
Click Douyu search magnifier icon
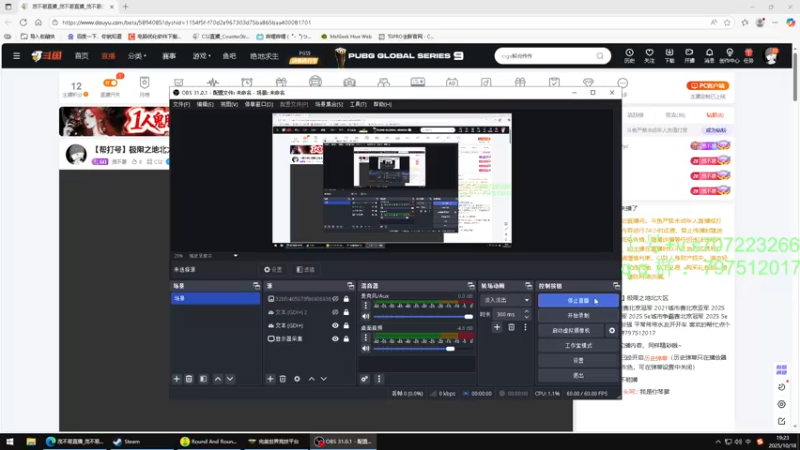click(600, 56)
